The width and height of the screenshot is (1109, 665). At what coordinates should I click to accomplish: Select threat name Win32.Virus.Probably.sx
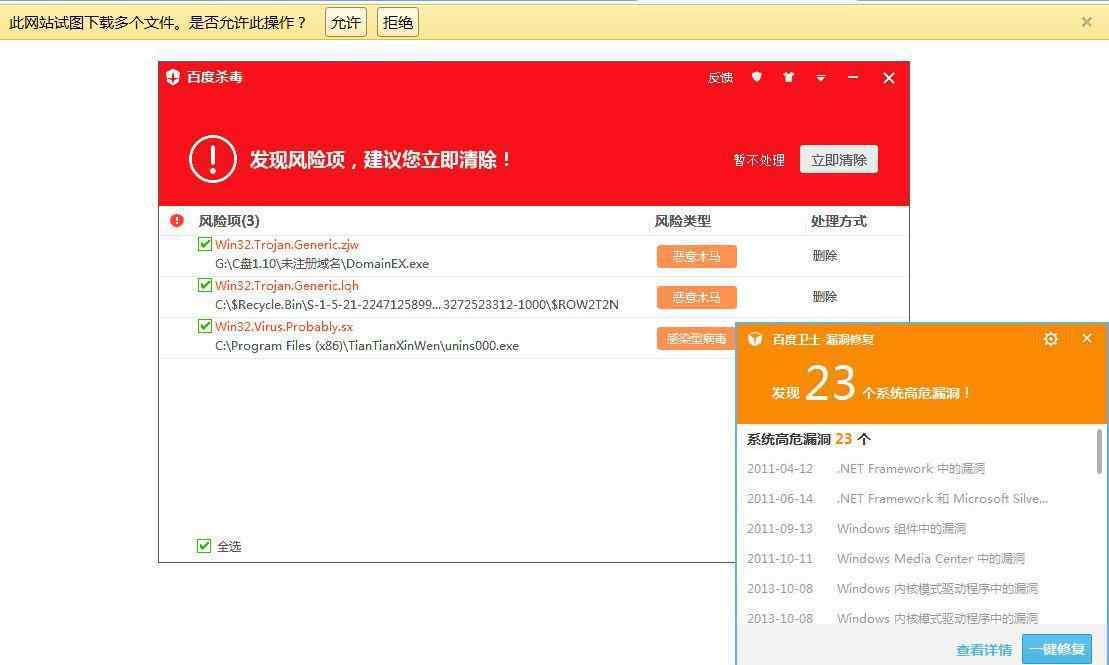284,326
